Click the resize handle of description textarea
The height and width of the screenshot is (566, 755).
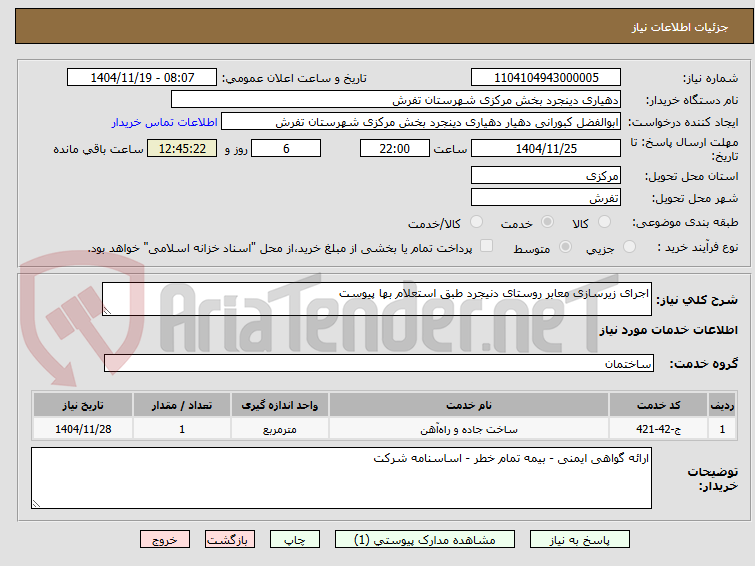click(107, 311)
